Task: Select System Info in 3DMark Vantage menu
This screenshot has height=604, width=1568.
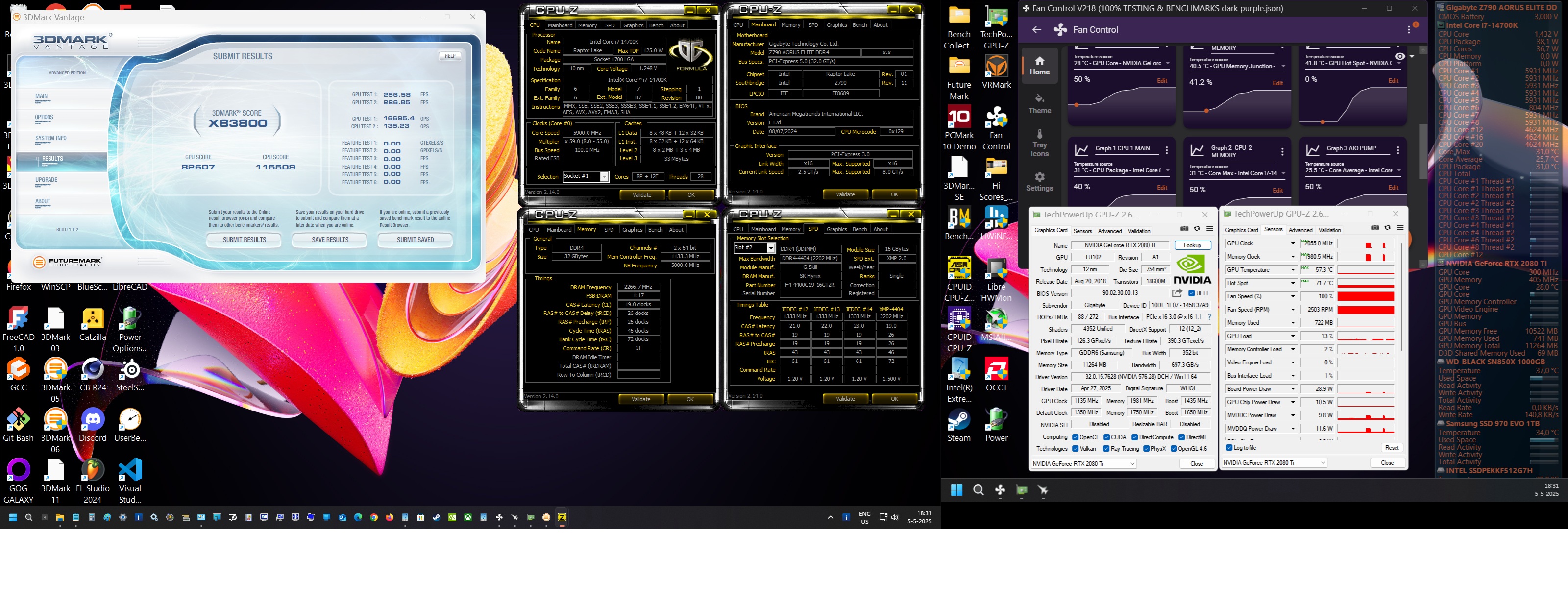Action: (50, 138)
